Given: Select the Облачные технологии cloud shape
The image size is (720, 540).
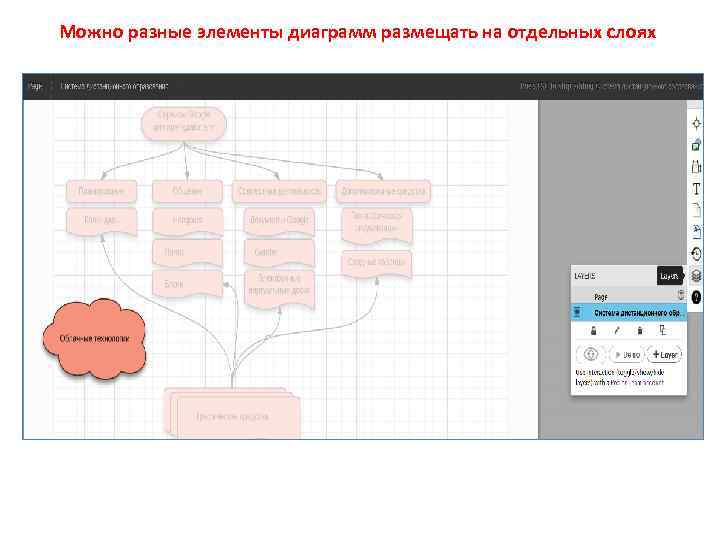Looking at the screenshot, I should pos(95,339).
